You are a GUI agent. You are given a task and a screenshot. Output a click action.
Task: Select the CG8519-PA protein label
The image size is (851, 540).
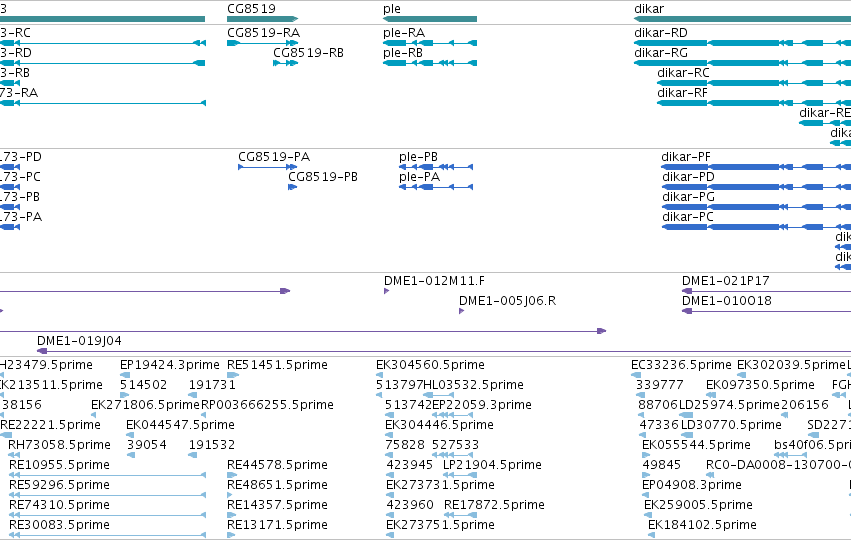(x=274, y=157)
